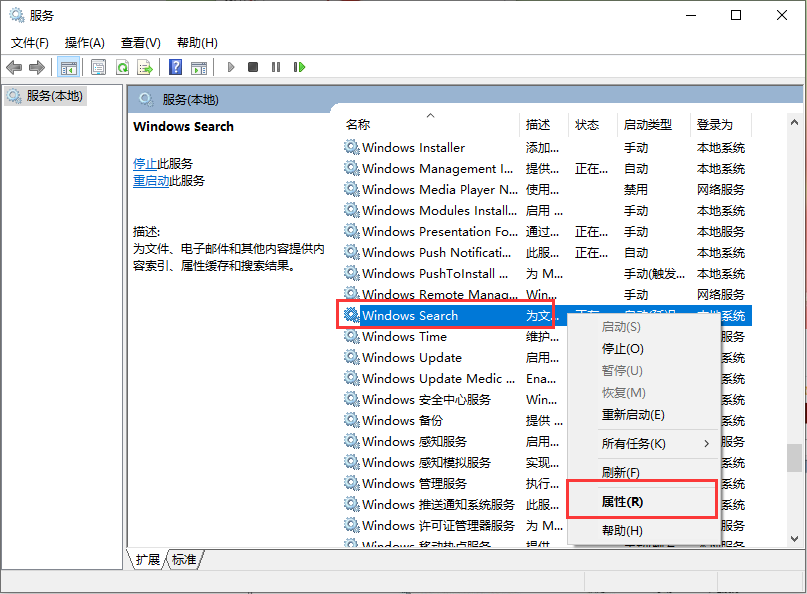
Task: Click gear icon of Windows Update row
Action: click(x=352, y=357)
